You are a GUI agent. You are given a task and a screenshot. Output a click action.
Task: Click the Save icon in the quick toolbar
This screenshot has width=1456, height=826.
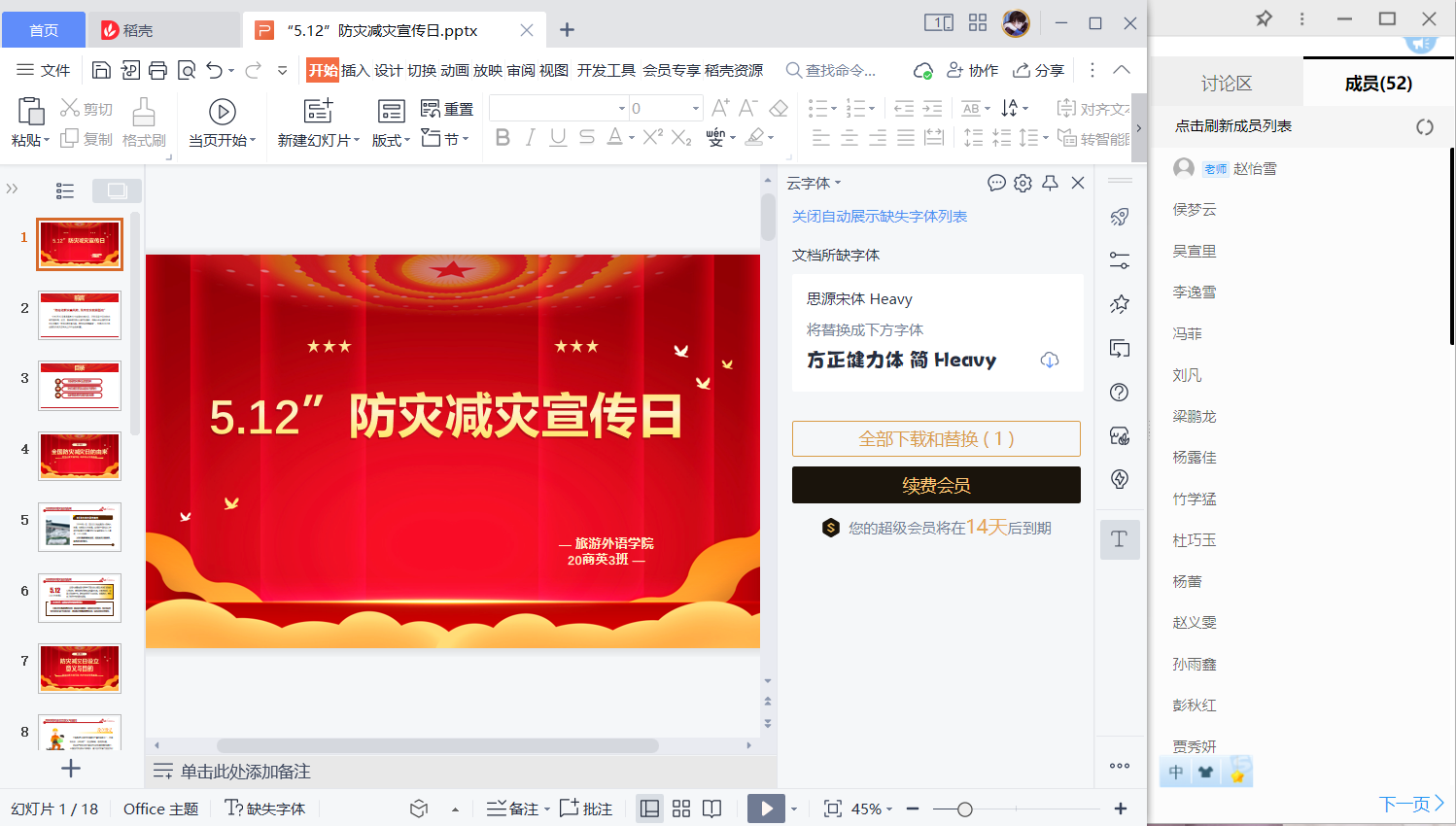[x=101, y=70]
